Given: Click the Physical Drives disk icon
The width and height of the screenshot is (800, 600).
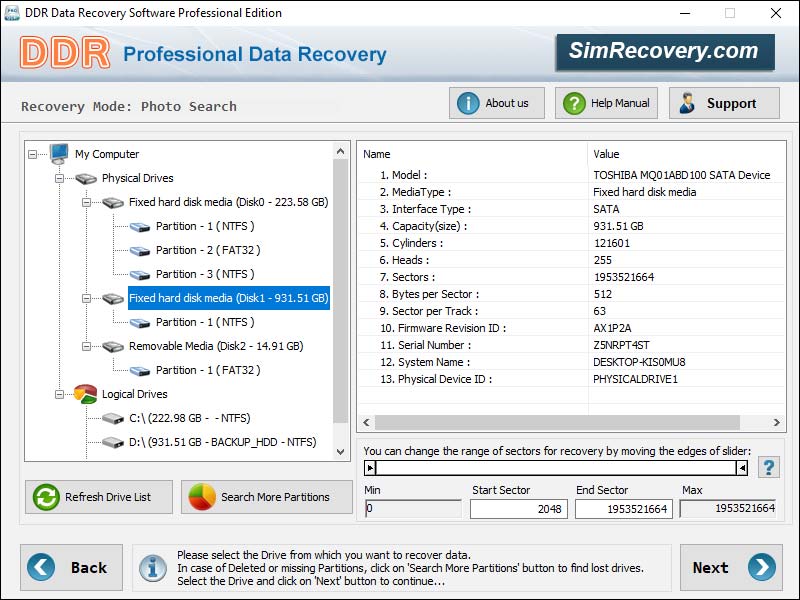Looking at the screenshot, I should click(x=86, y=179).
